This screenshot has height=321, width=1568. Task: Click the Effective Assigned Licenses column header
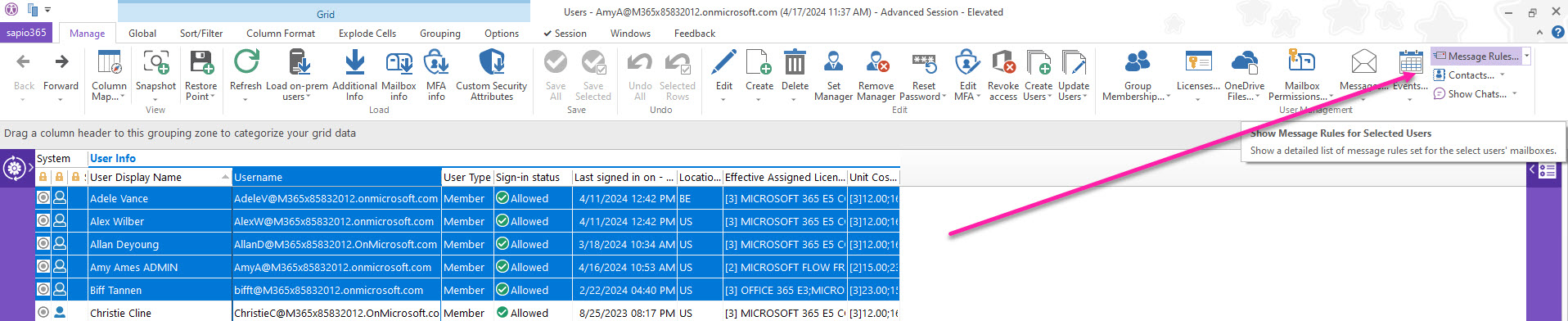[785, 177]
